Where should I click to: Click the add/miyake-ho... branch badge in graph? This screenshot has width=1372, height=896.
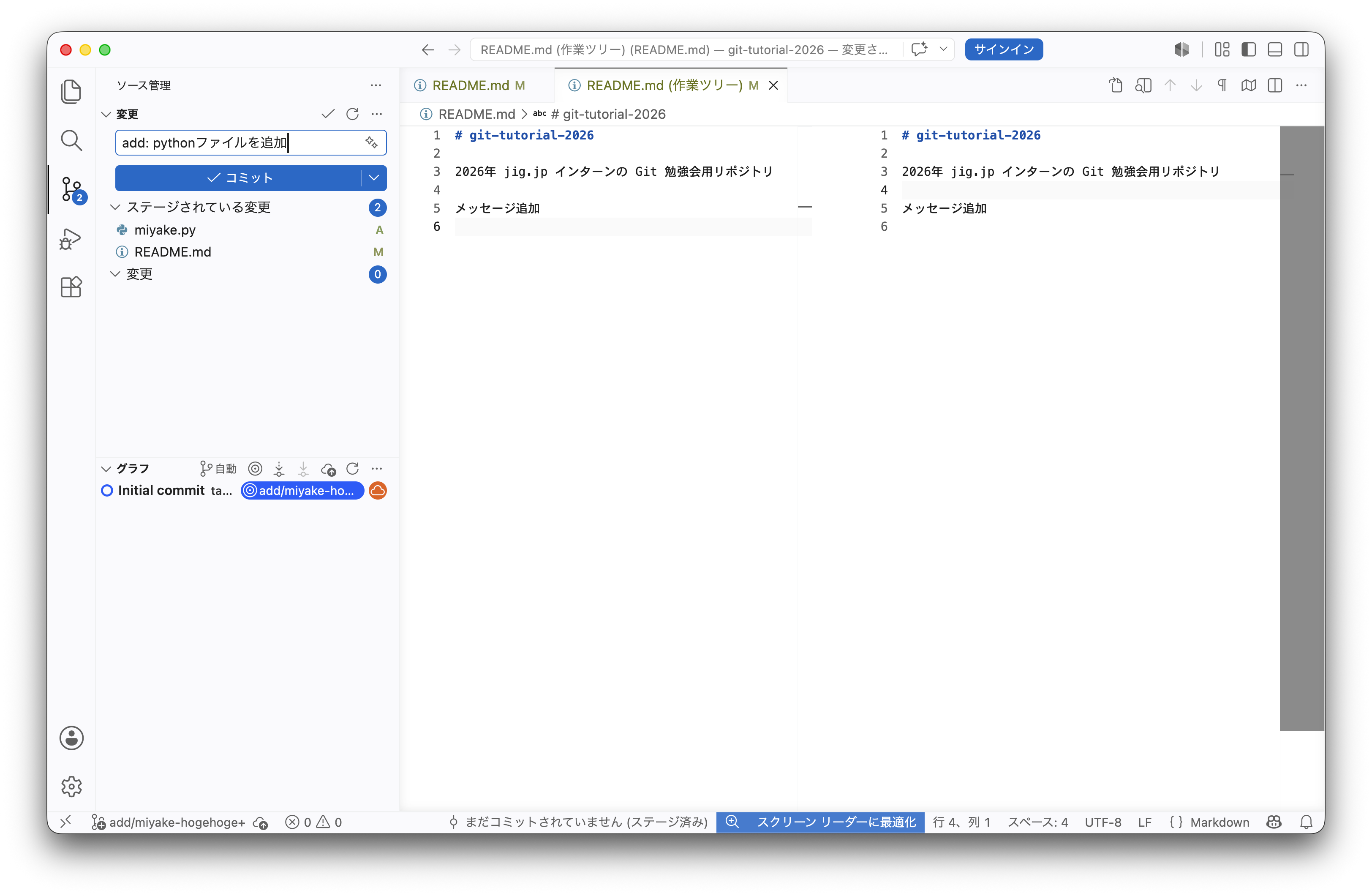click(x=302, y=490)
